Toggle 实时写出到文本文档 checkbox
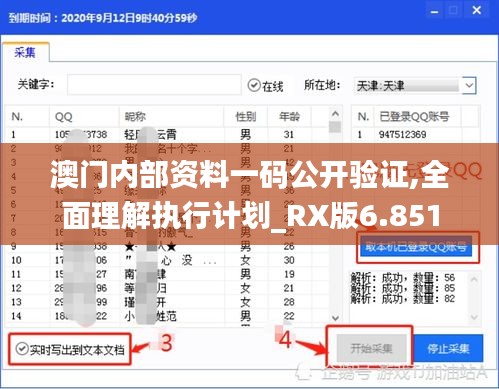This screenshot has height=389, width=499. pyautogui.click(x=70, y=349)
